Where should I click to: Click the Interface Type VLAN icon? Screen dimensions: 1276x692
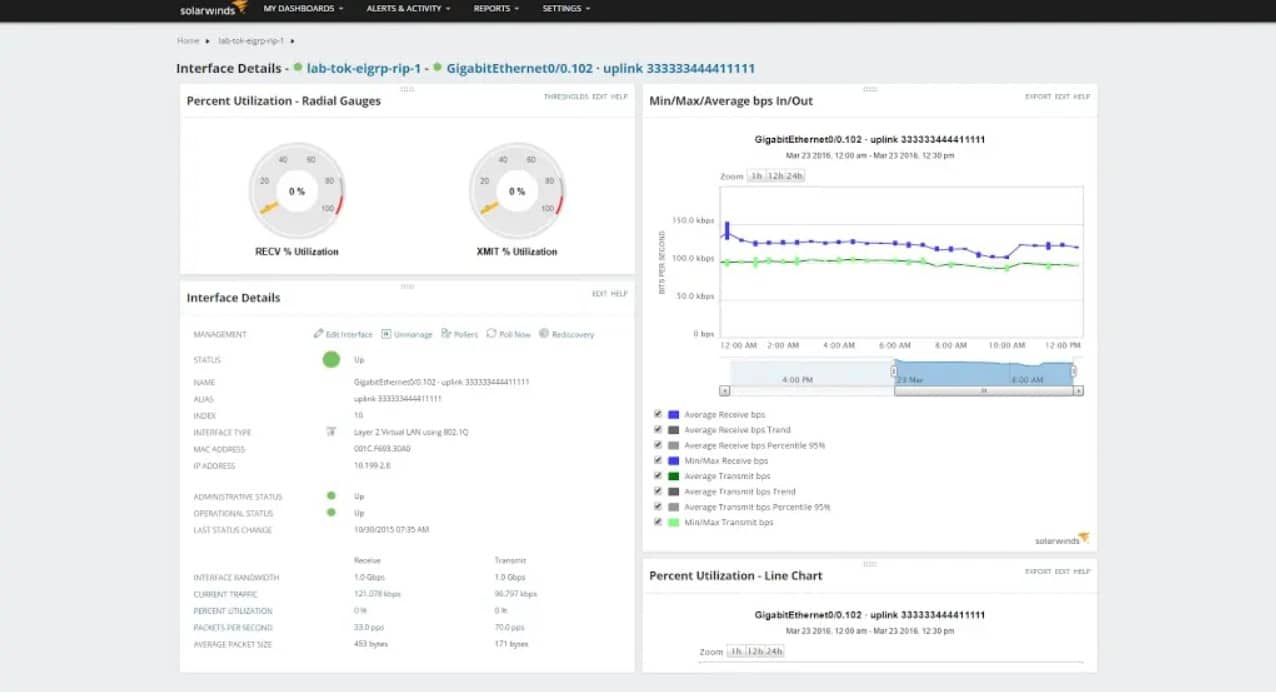331,432
